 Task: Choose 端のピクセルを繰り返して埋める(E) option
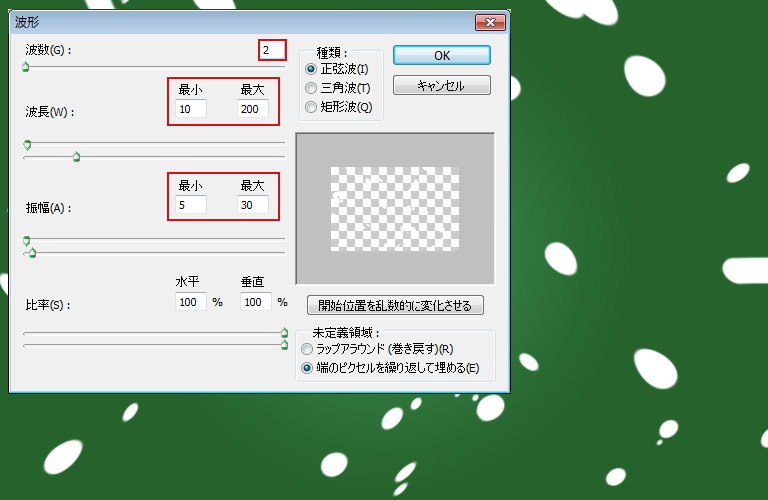pyautogui.click(x=307, y=368)
